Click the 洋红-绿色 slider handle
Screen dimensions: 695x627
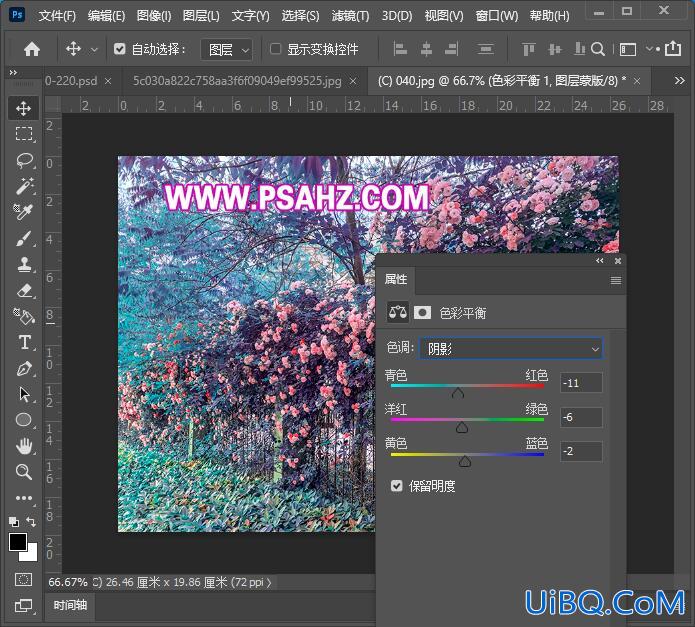tap(462, 427)
